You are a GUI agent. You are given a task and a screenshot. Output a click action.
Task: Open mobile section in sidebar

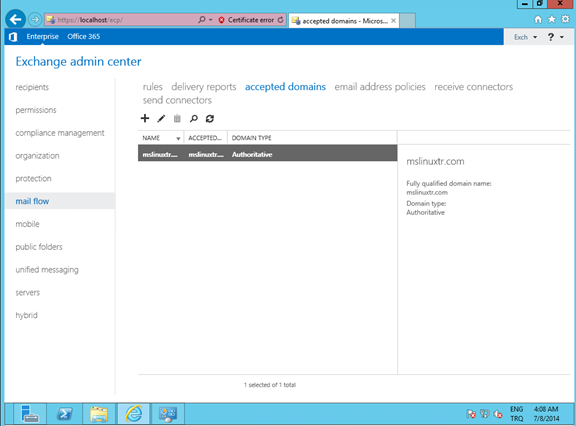pos(27,224)
